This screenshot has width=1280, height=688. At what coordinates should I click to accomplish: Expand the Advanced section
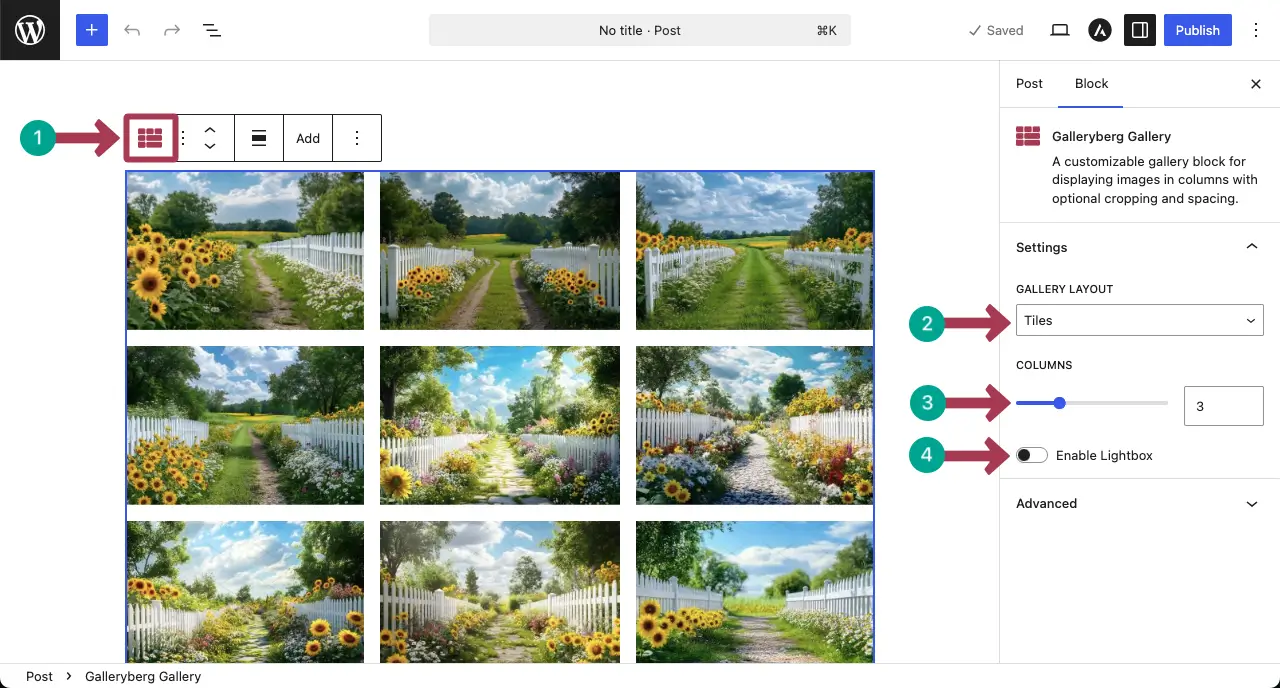(1140, 503)
